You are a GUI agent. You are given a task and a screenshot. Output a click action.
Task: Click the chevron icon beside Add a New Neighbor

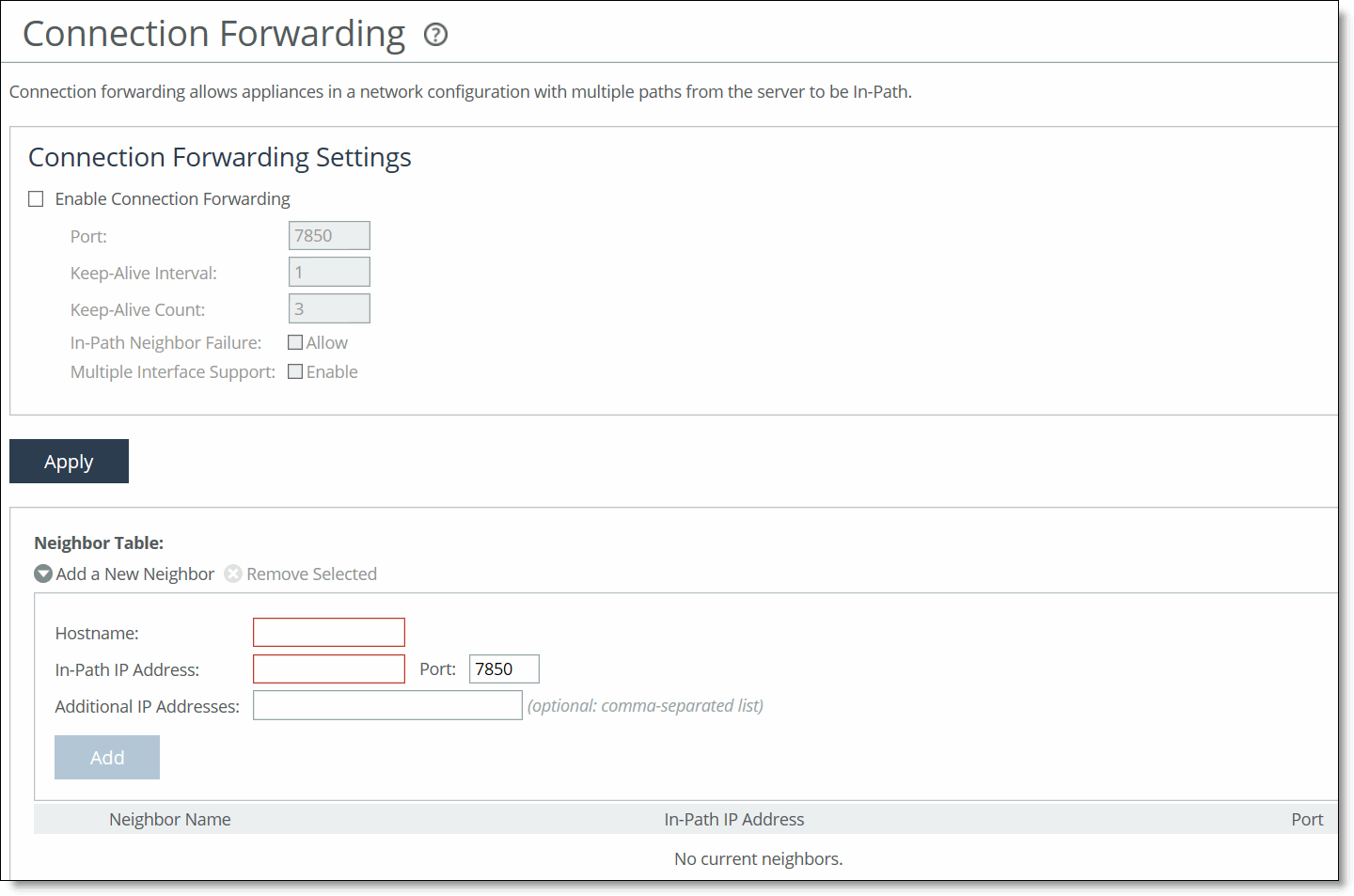point(42,574)
